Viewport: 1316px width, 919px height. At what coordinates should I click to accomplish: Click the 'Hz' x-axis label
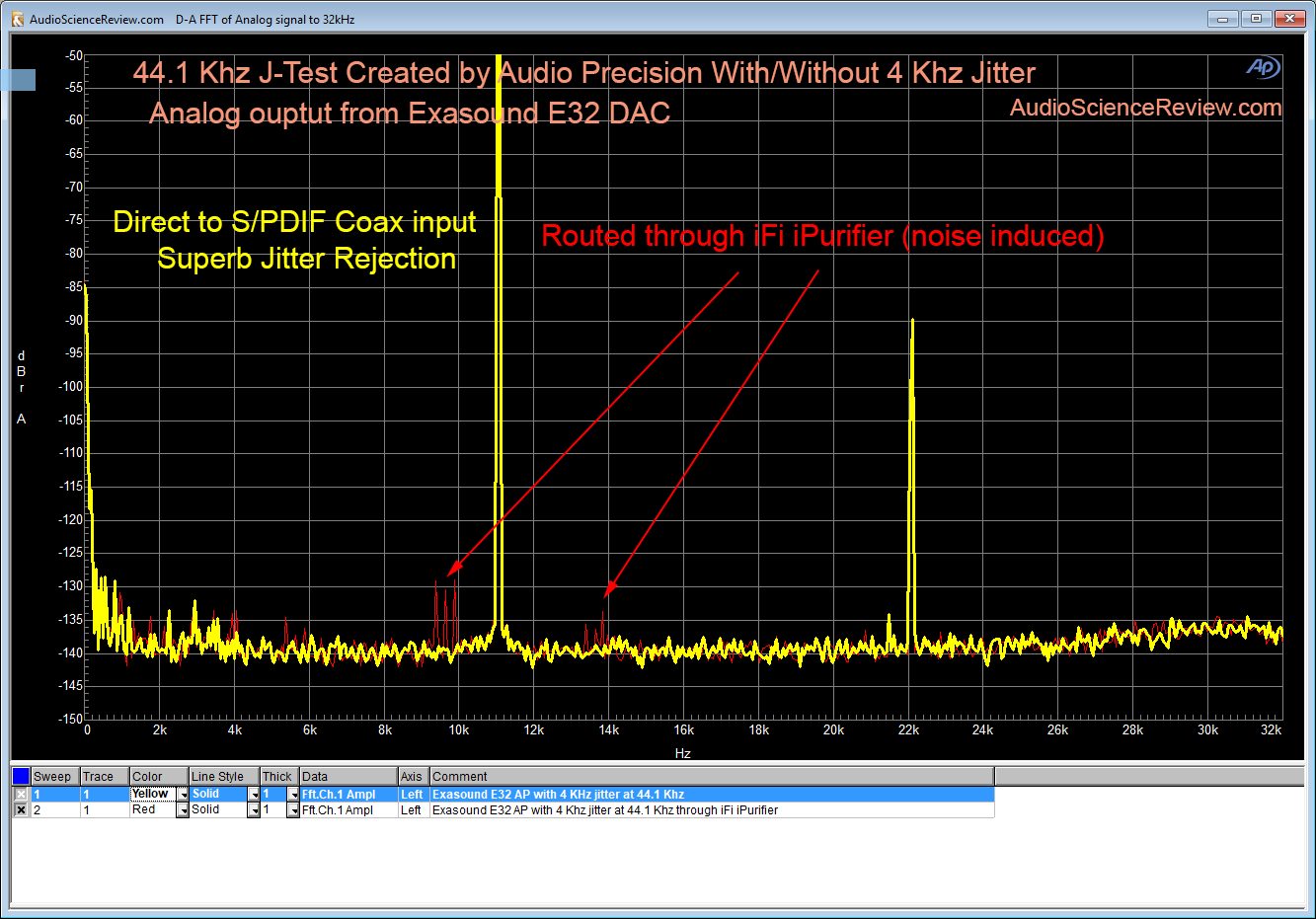coord(683,753)
